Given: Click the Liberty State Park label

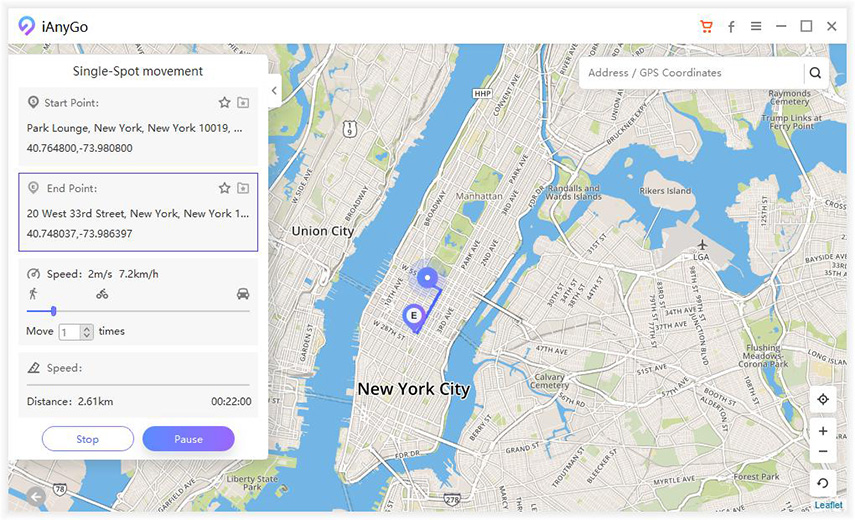Looking at the screenshot, I should (252, 483).
